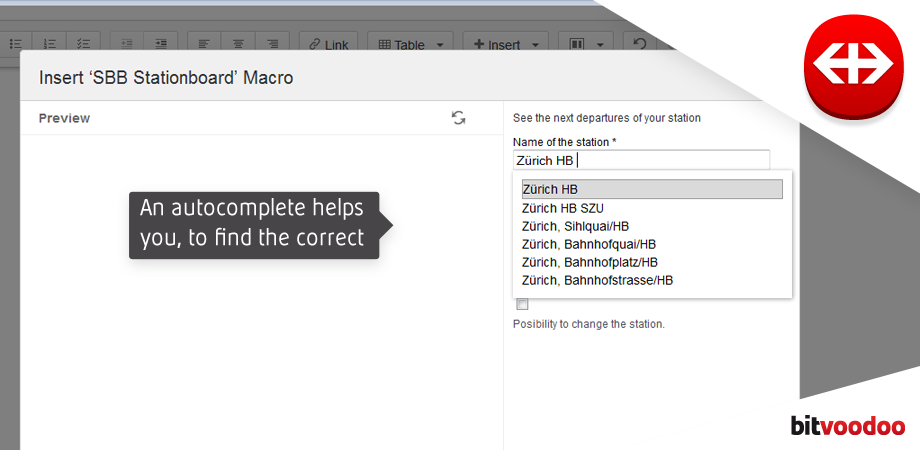Click the indent toolbar icon
Image resolution: width=920 pixels, height=450 pixels.
(160, 45)
